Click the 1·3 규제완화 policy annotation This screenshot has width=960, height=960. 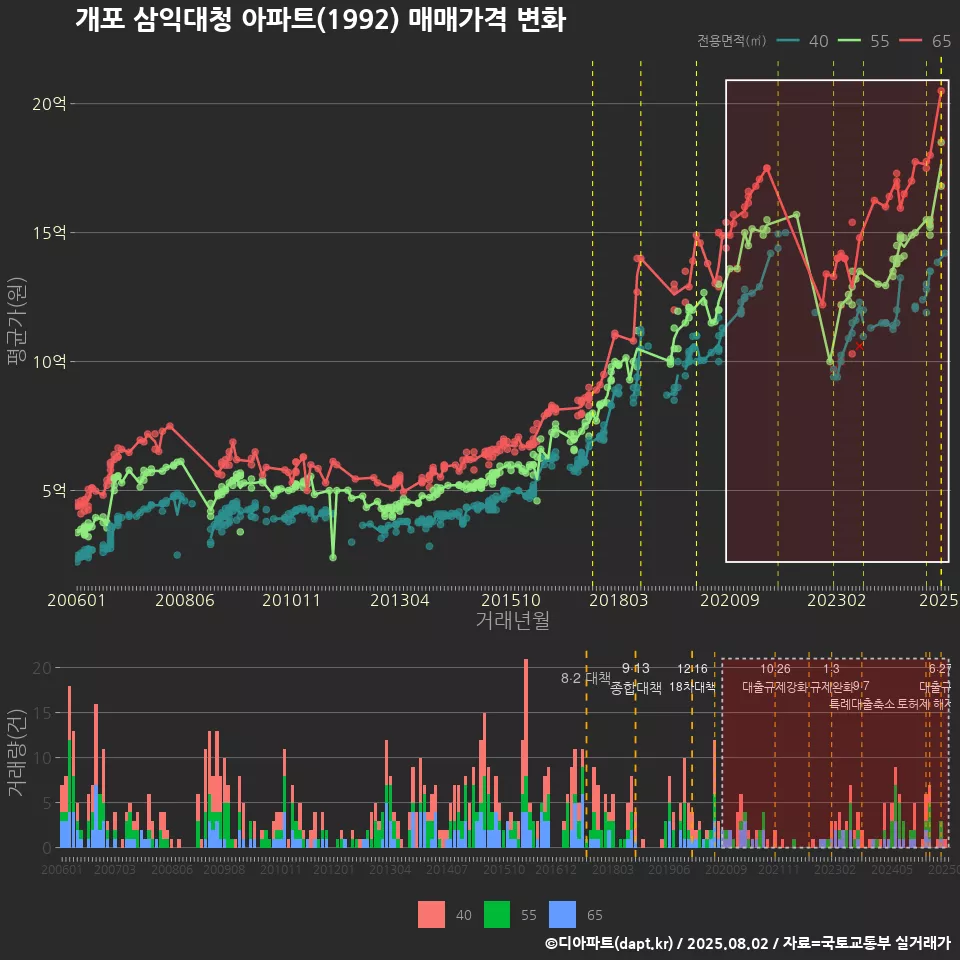(x=831, y=678)
